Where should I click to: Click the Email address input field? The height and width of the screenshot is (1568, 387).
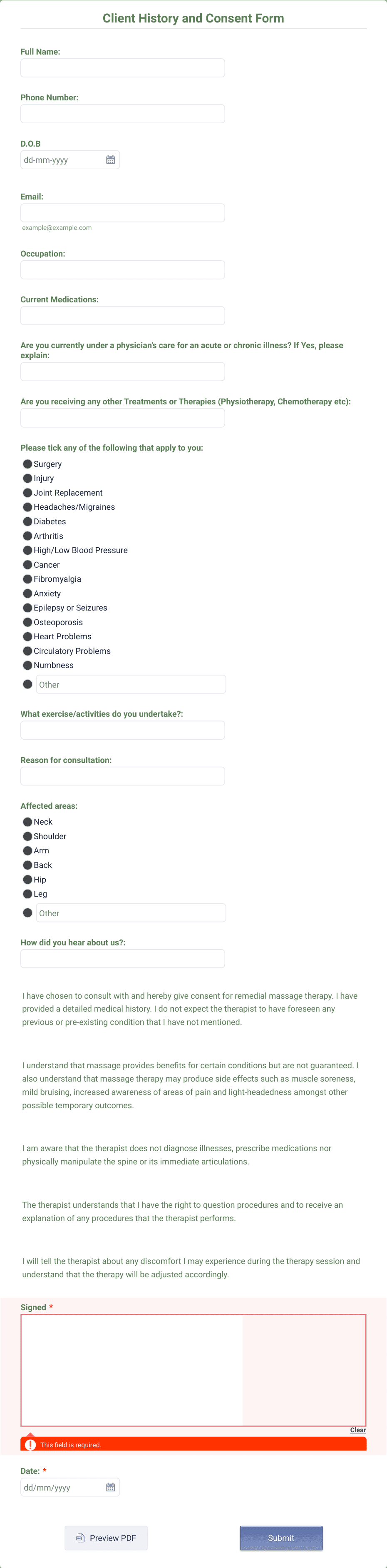[x=122, y=212]
